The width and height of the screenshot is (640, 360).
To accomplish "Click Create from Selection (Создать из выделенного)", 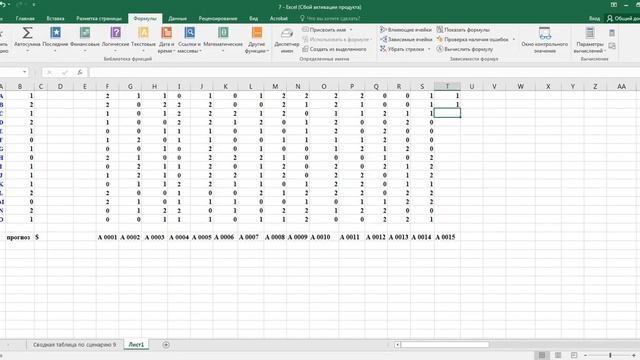I will click(x=334, y=49).
